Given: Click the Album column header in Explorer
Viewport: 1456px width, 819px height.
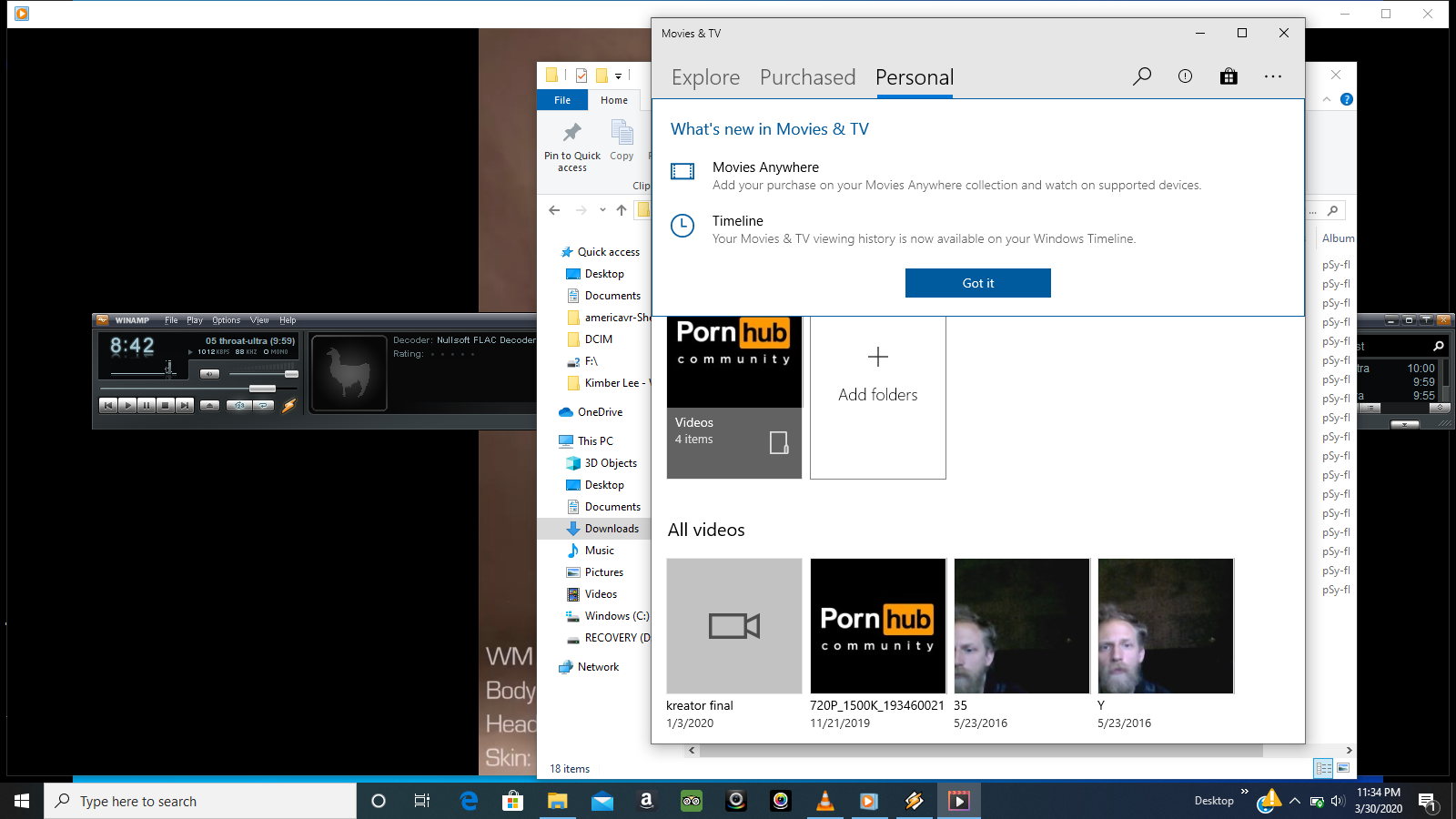Looking at the screenshot, I should (x=1338, y=238).
